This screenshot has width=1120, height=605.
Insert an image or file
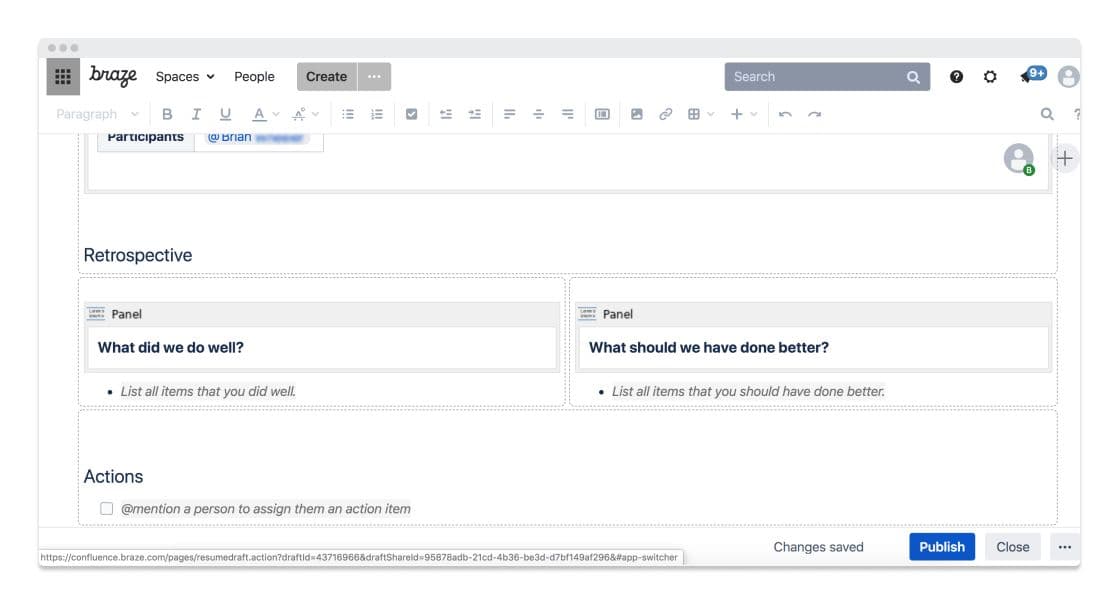[x=636, y=114]
